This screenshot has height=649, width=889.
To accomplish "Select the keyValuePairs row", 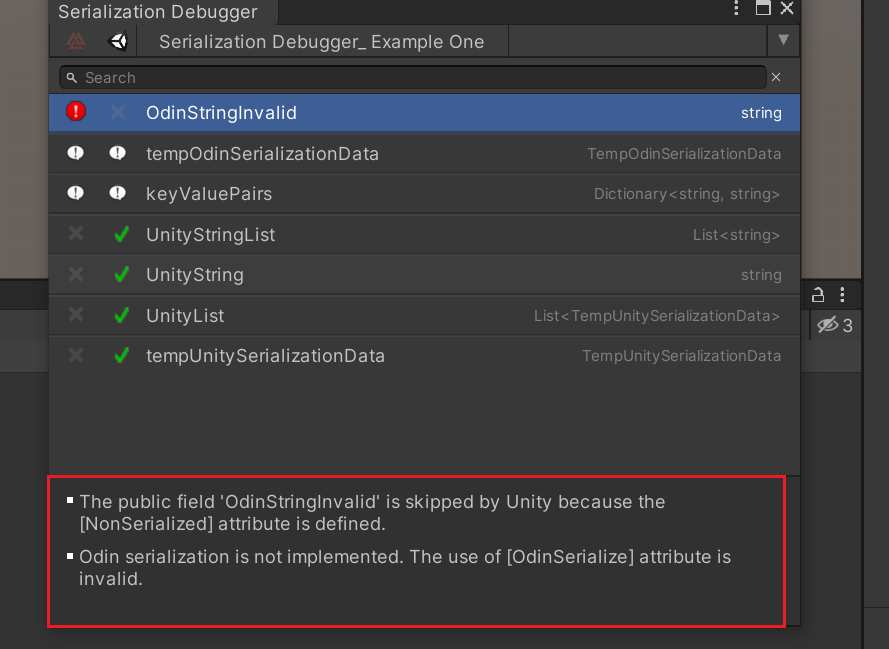I will pos(425,194).
